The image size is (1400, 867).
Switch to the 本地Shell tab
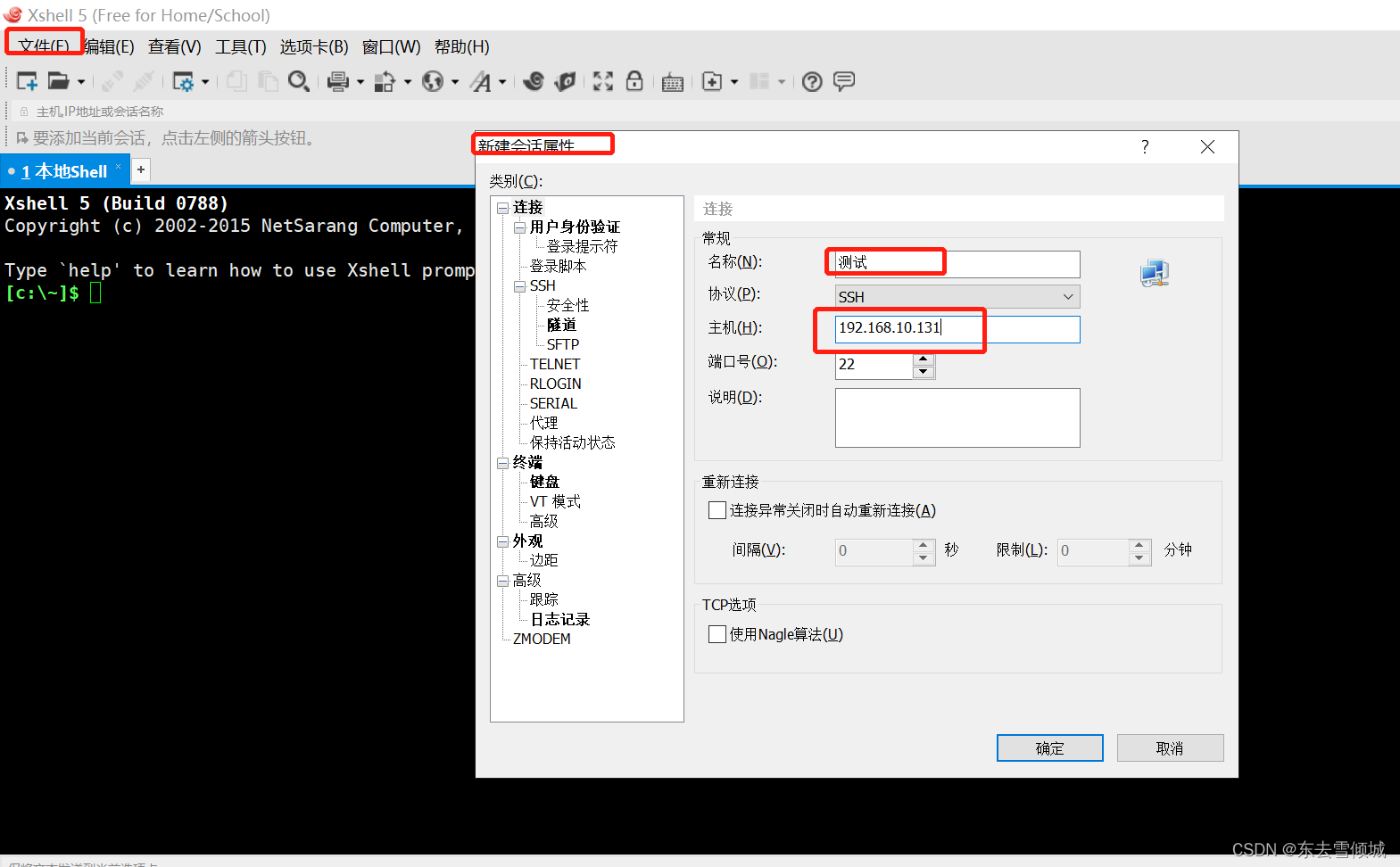[64, 171]
